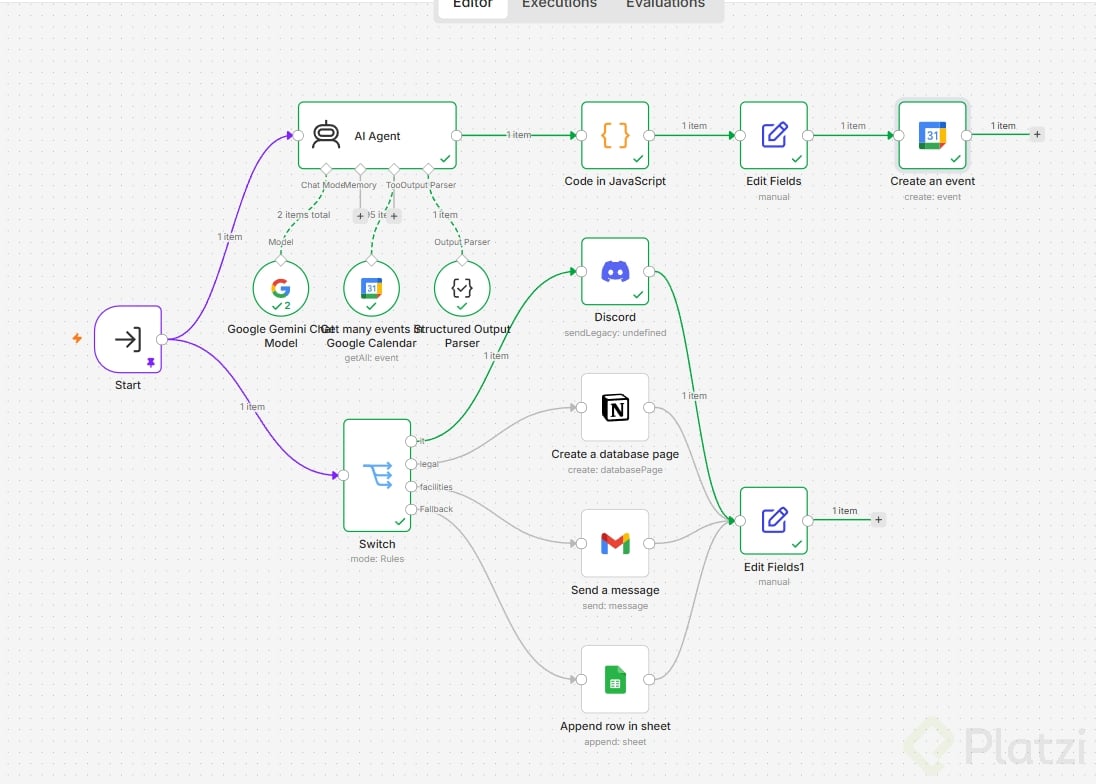This screenshot has width=1096, height=784.
Task: Select the Create an event calendar node
Action: [x=932, y=136]
